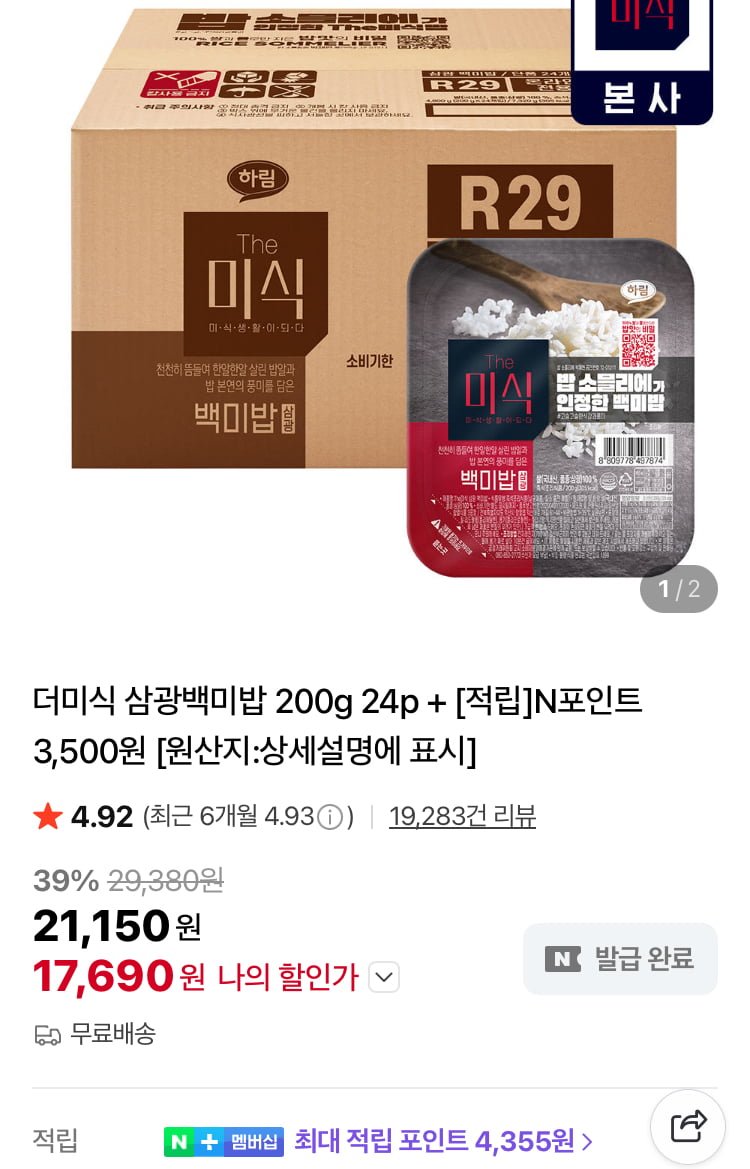This screenshot has height=1169, width=750.
Task: Tap the 1/2 image page indicator
Action: (678, 589)
